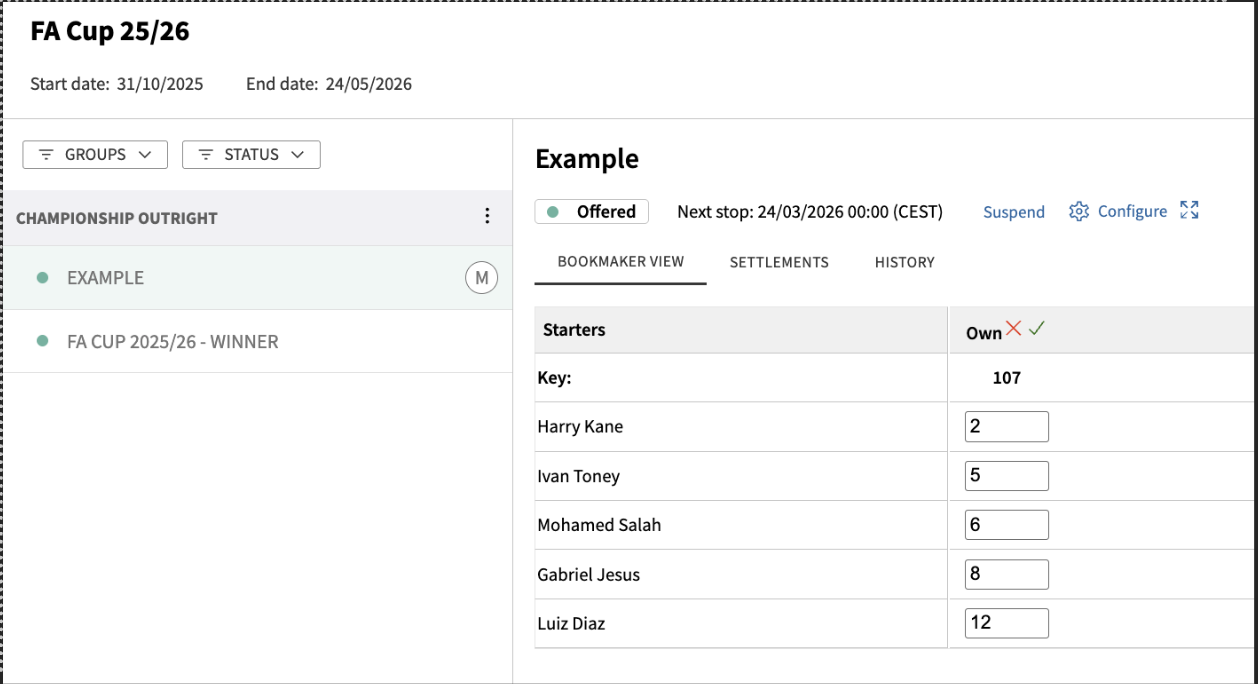Click the Configure gear icon
This screenshot has height=684, width=1258.
[x=1078, y=211]
